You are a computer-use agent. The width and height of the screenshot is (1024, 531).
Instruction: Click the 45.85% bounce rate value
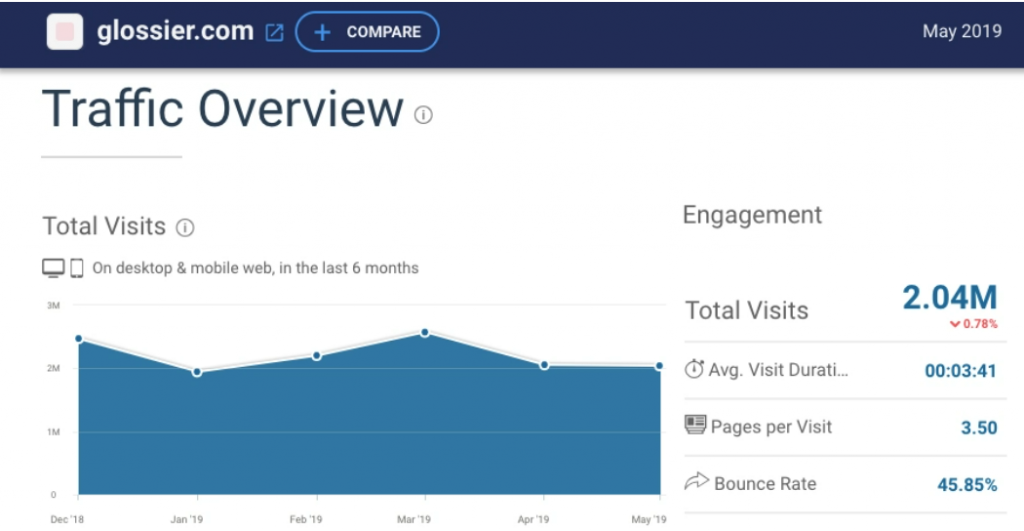point(967,485)
